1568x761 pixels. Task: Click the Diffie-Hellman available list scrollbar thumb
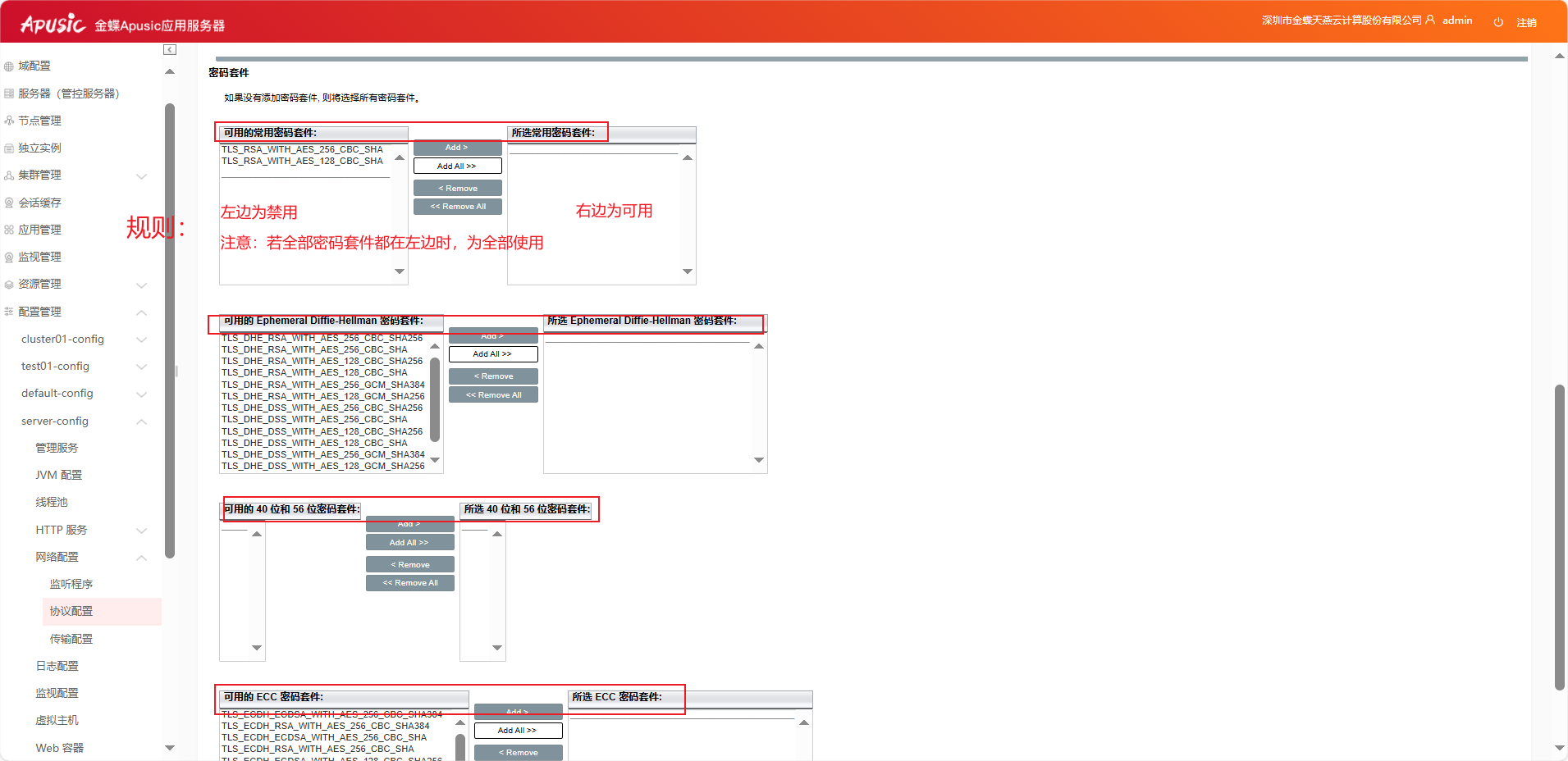pos(435,399)
